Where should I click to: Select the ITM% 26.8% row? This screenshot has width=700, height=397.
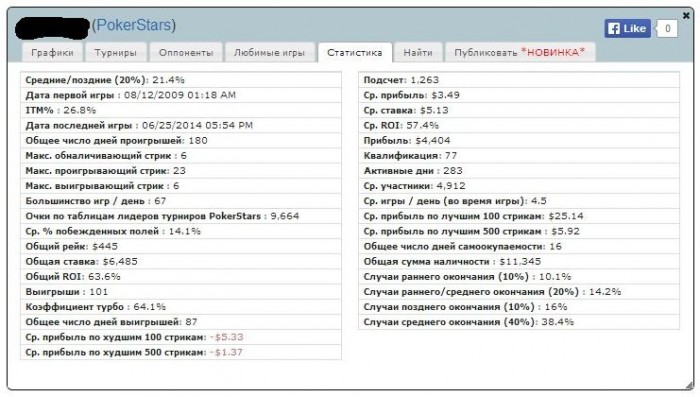click(181, 110)
